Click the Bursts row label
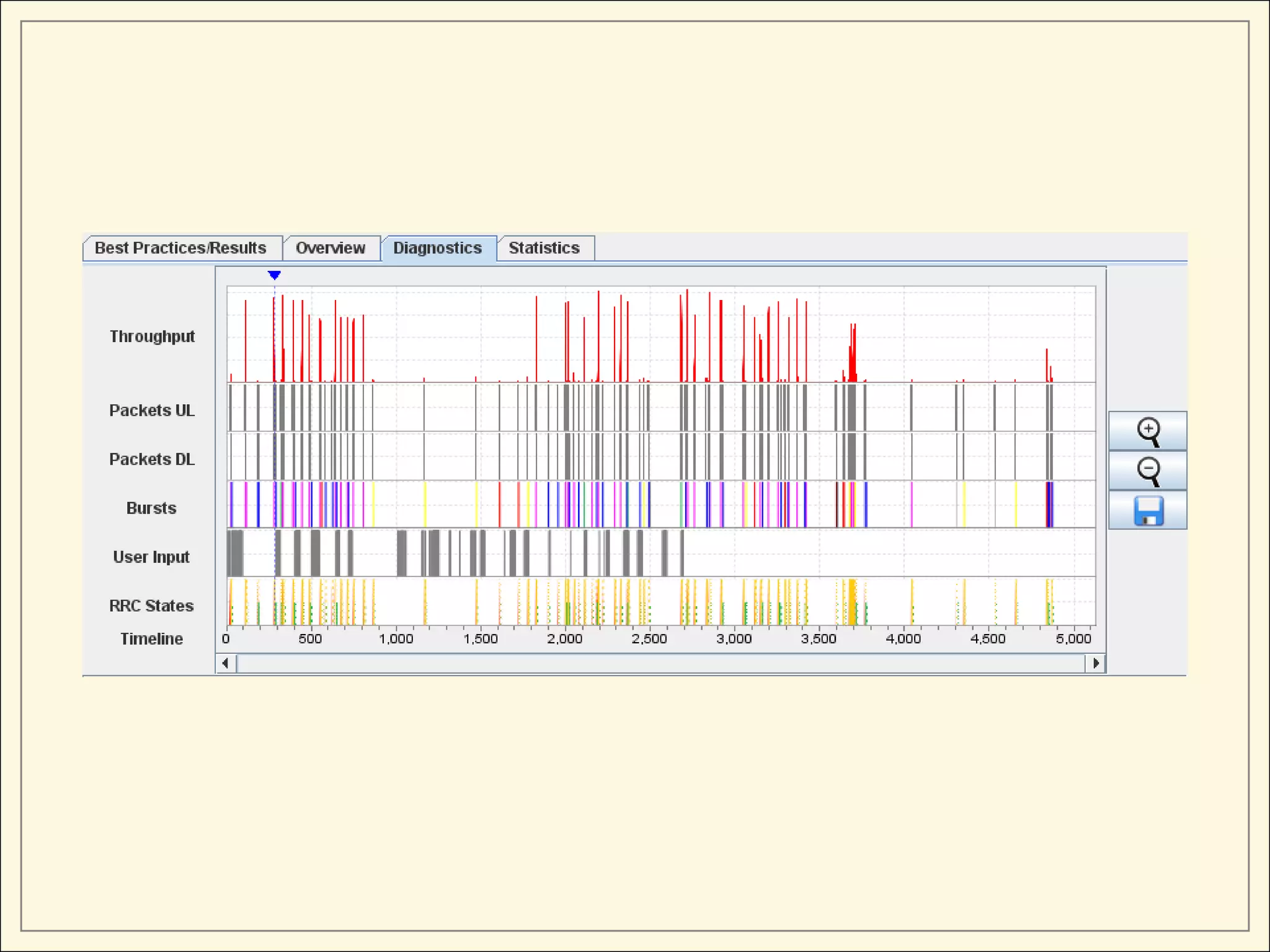 [151, 508]
